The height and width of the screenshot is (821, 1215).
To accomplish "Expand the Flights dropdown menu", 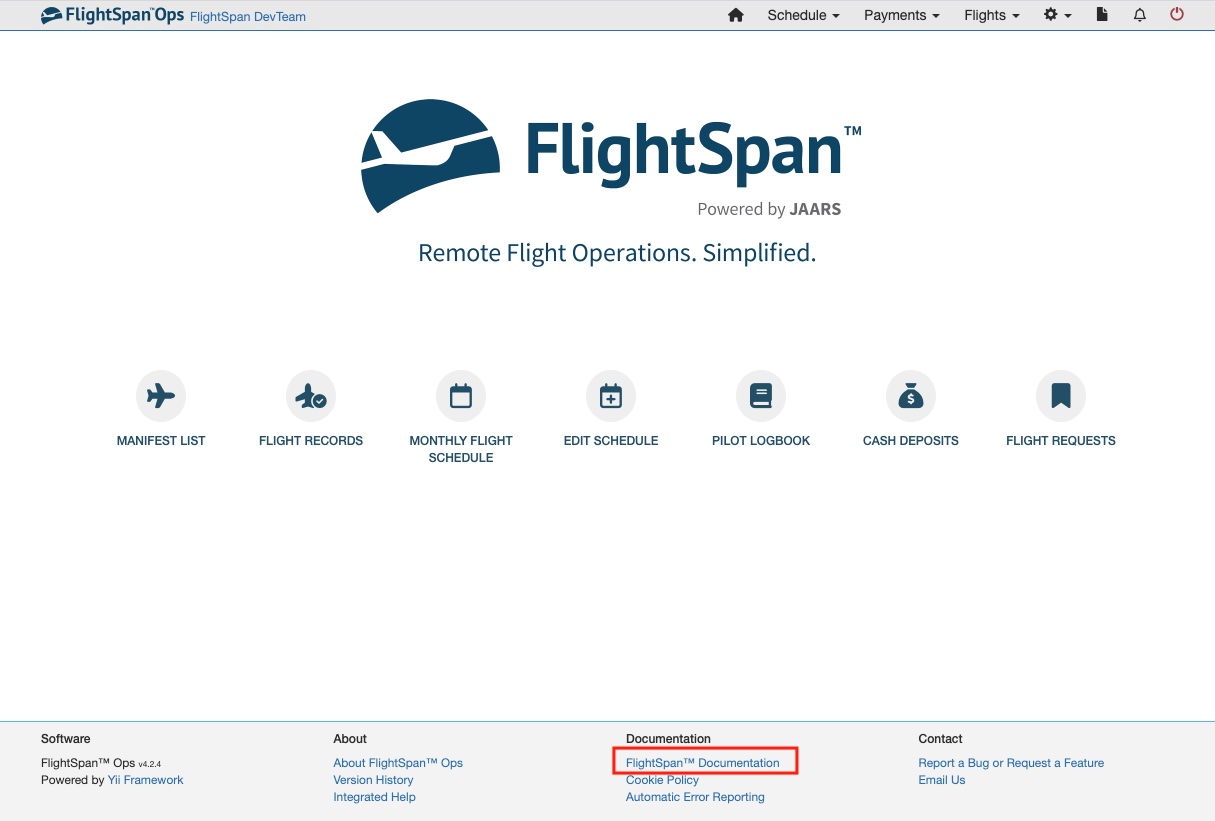I will tap(989, 15).
